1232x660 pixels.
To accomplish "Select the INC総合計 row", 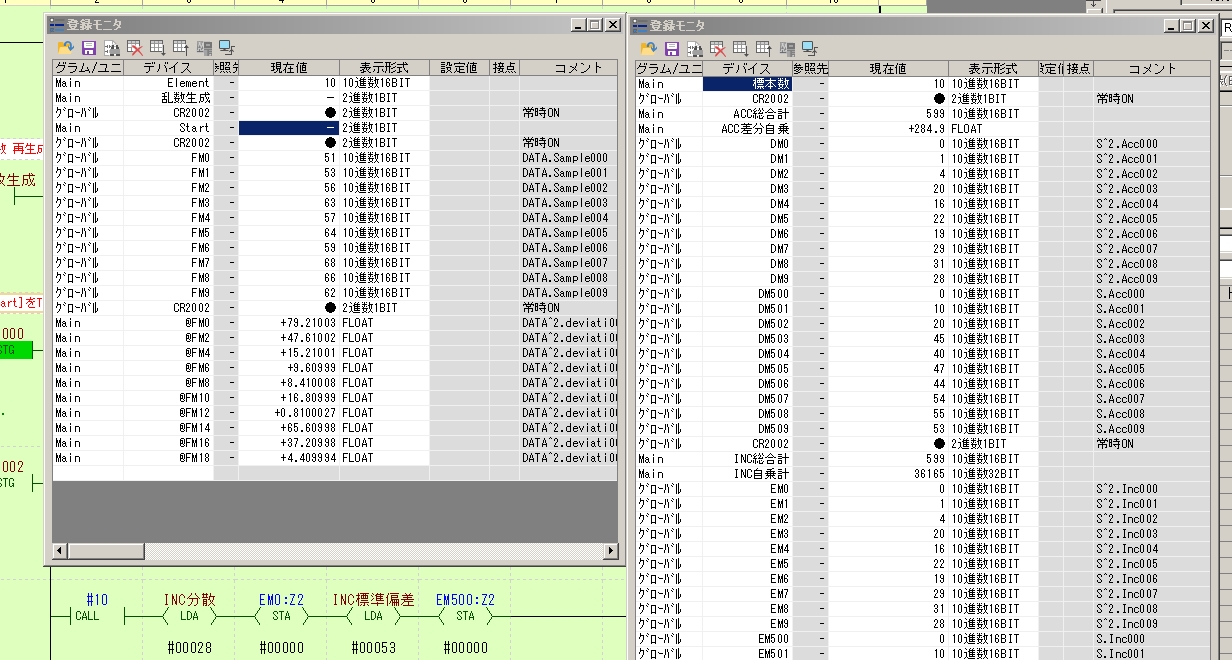I will [923, 459].
